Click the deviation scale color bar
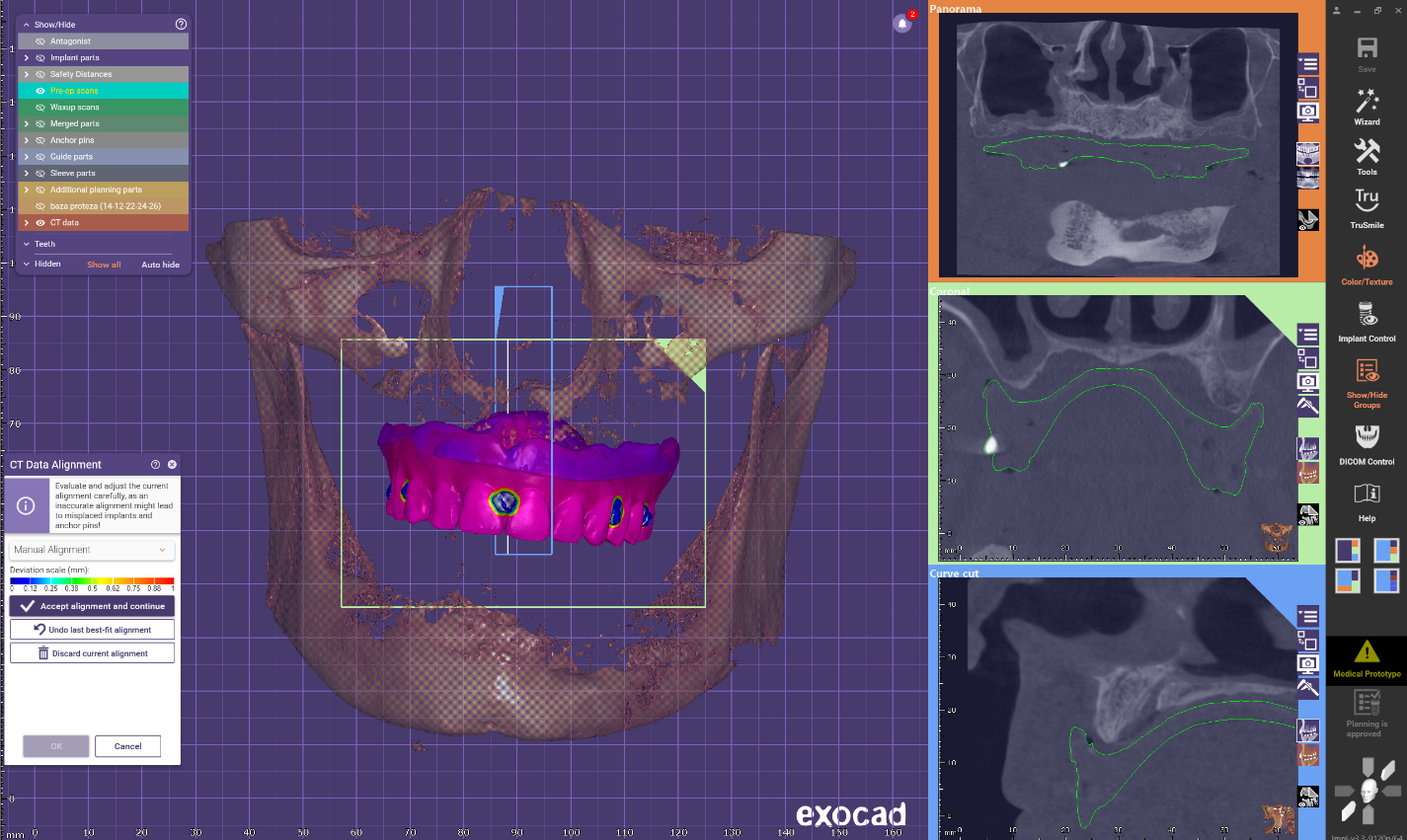1407x840 pixels. (92, 580)
